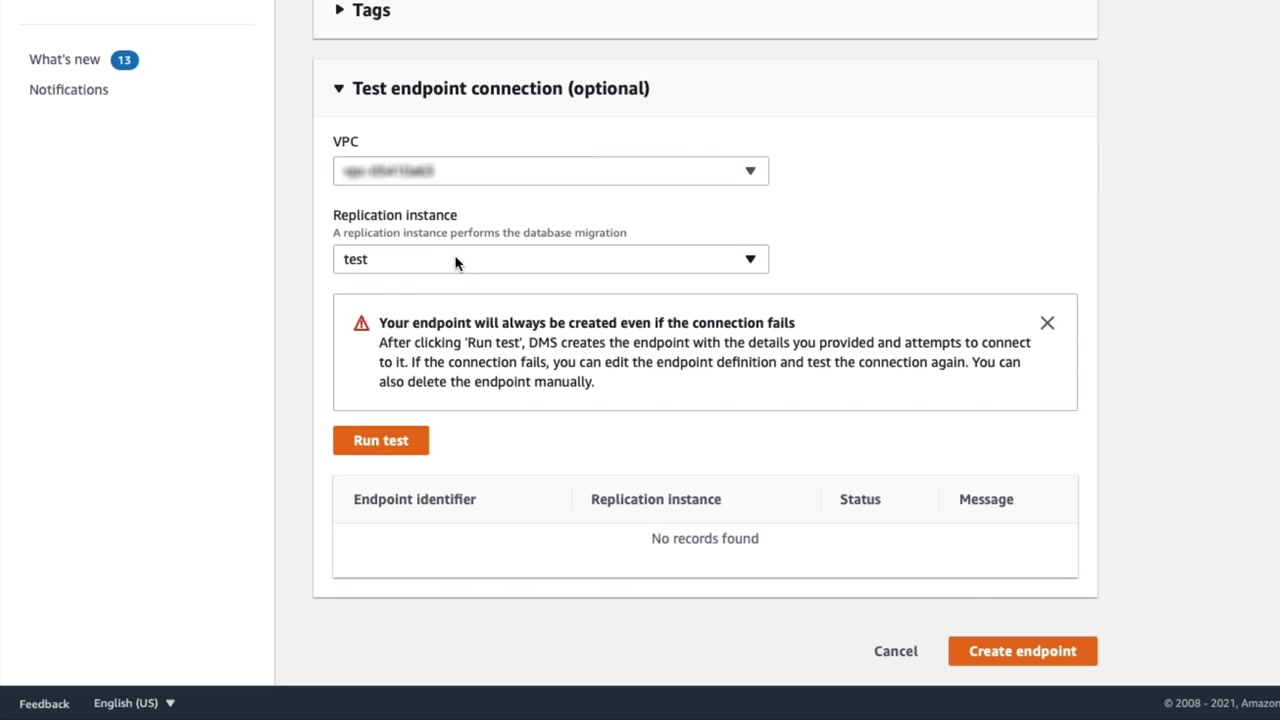Open the VPC dropdown
Screen dimensions: 1280x720
tap(550, 171)
